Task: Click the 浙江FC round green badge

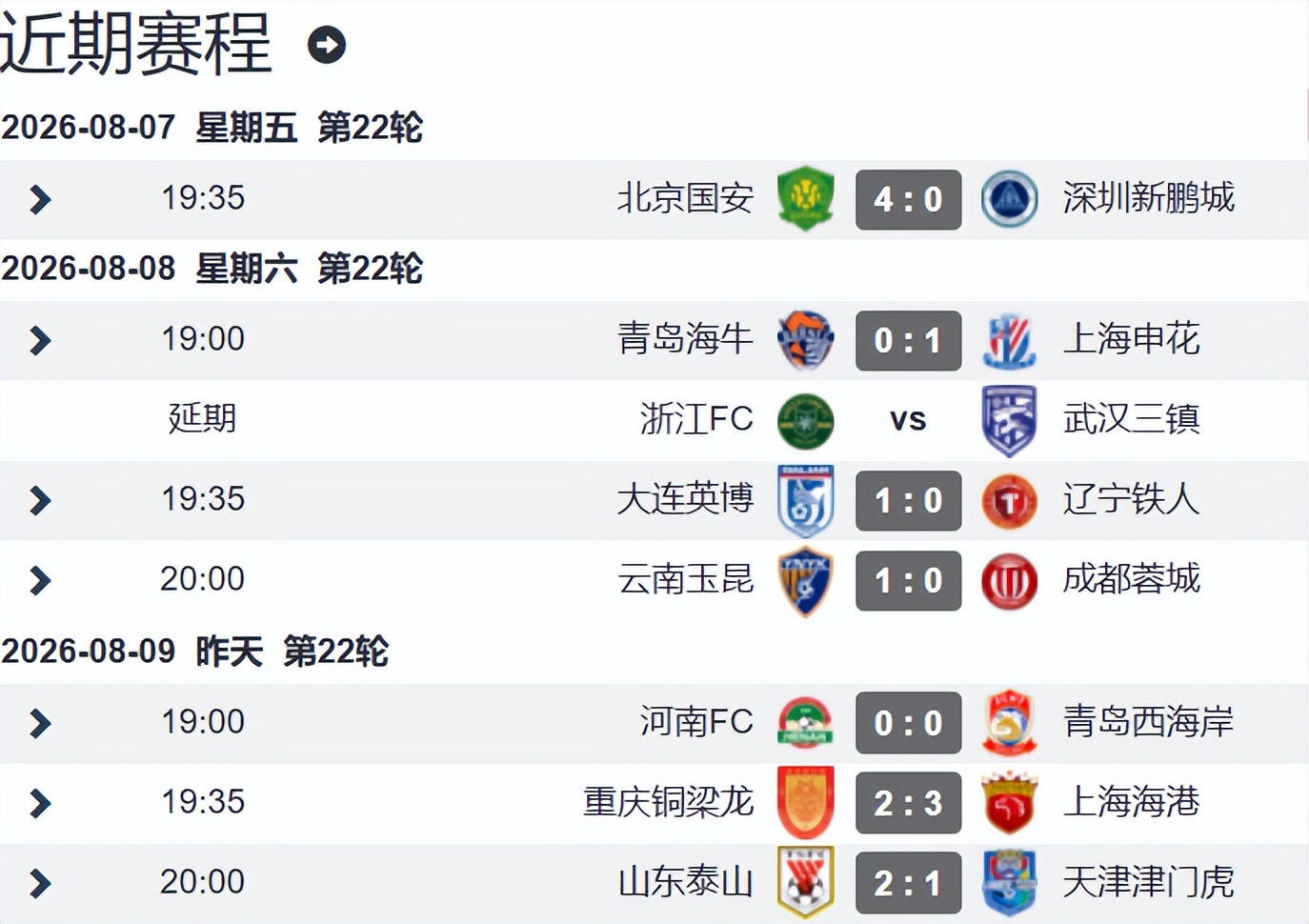Action: pos(806,420)
